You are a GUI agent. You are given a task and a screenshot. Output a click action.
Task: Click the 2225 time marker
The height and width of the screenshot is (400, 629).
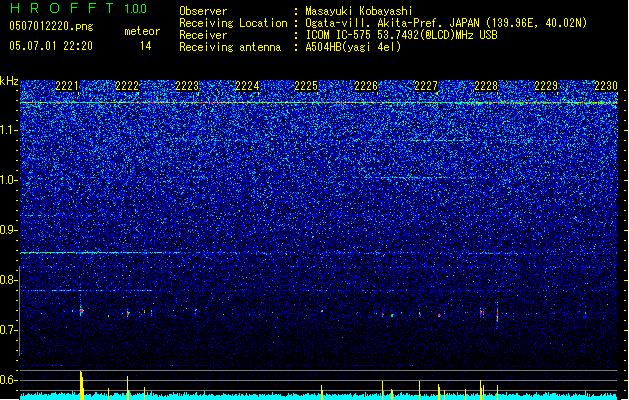(x=306, y=86)
